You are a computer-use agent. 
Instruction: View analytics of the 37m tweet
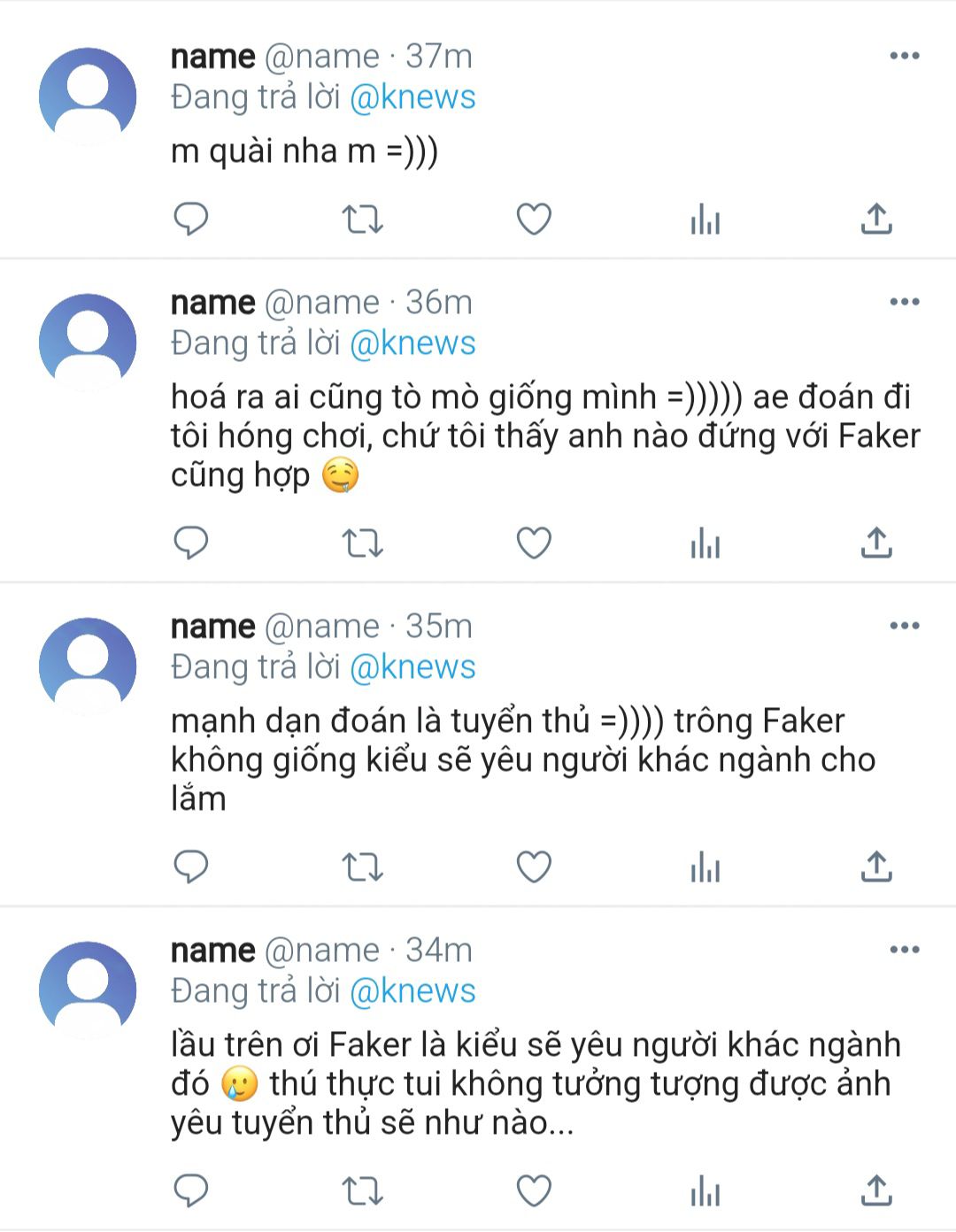[x=705, y=219]
